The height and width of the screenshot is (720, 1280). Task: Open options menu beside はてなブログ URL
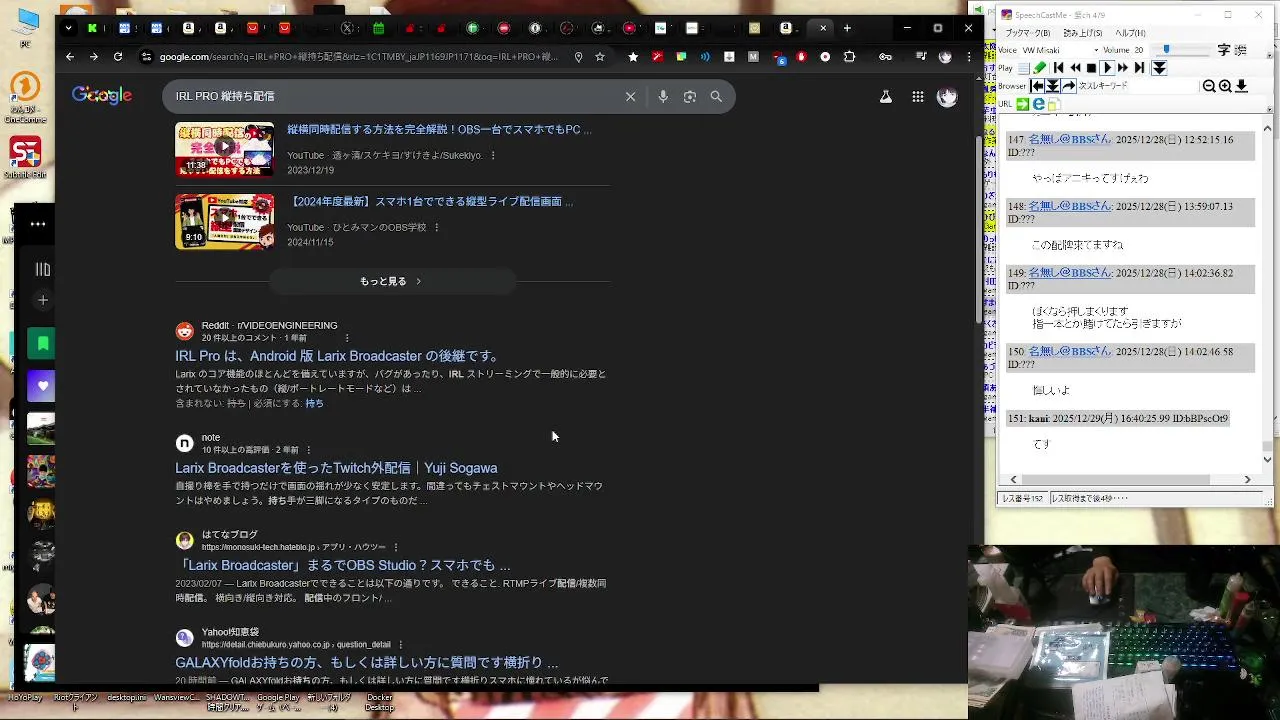[x=396, y=547]
